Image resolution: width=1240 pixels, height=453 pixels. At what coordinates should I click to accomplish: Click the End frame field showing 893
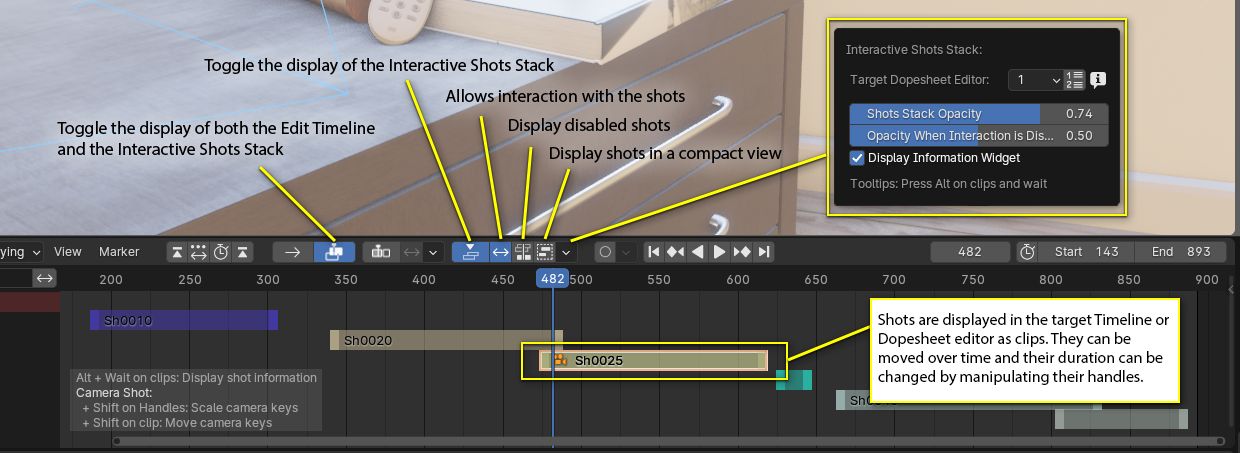point(1181,252)
